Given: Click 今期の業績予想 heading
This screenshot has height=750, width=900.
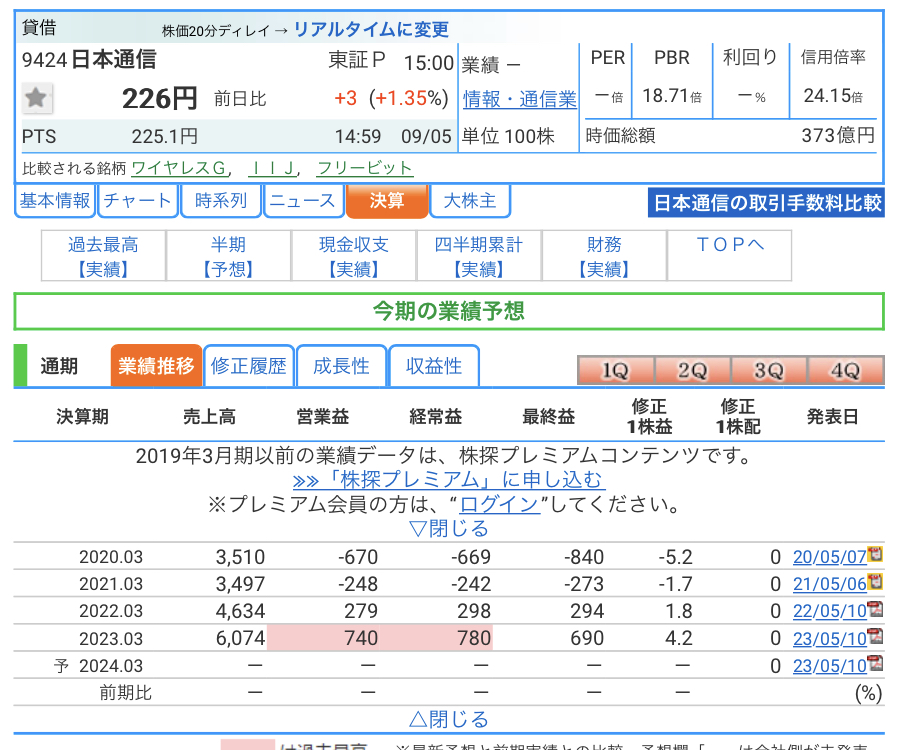Looking at the screenshot, I should [449, 311].
